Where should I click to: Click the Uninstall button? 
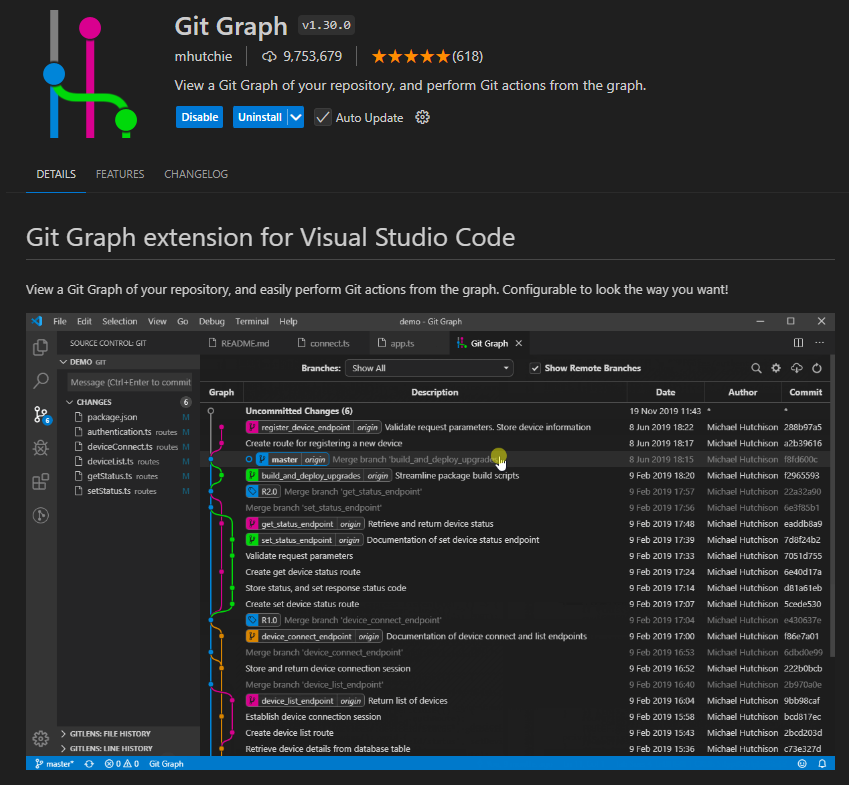[x=260, y=117]
